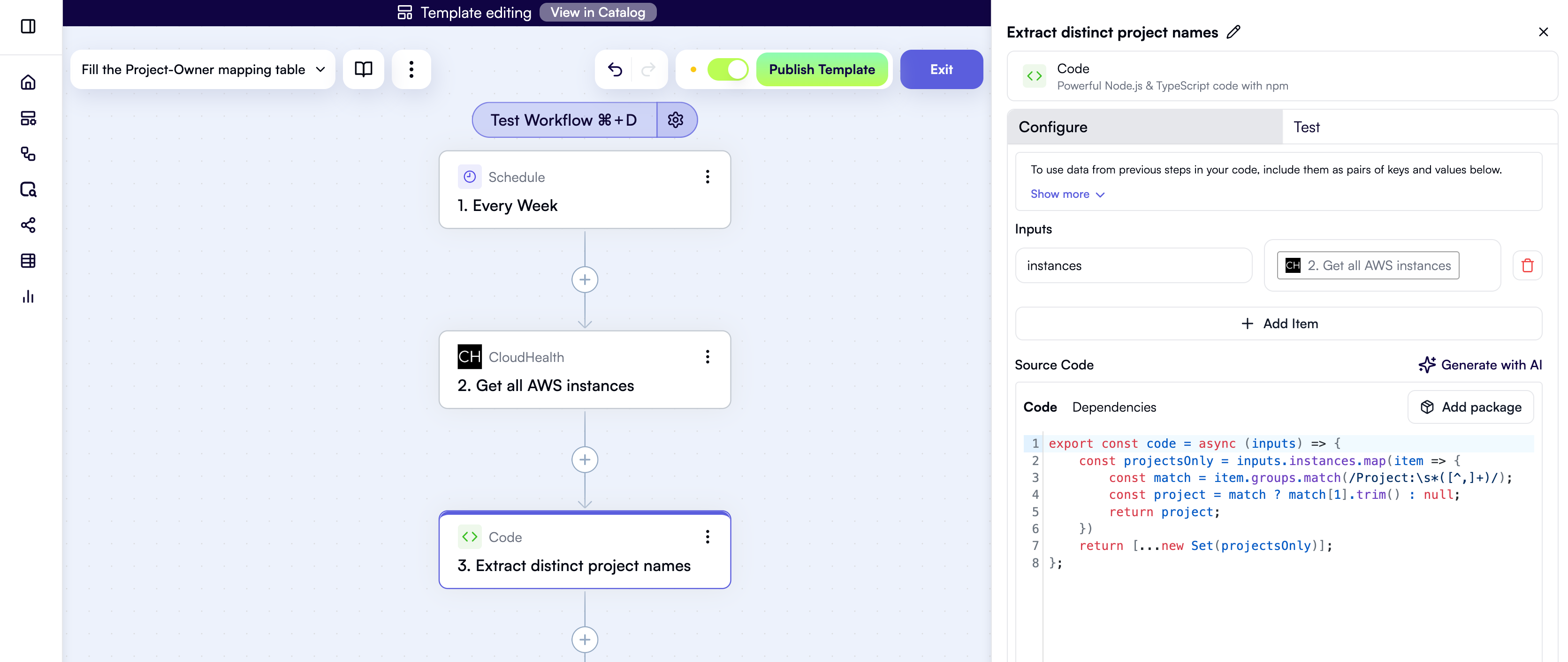
Task: Click the home icon in sidebar
Action: (28, 82)
